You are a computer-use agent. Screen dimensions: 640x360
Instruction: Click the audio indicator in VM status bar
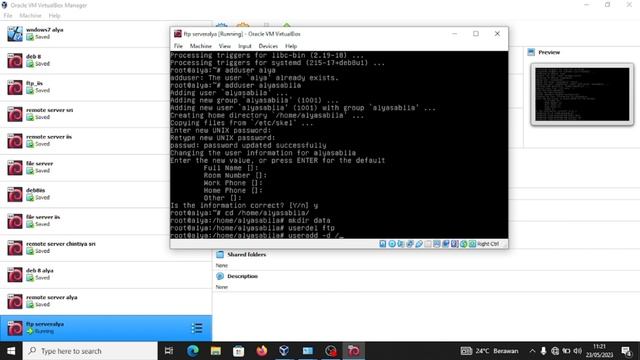click(x=401, y=244)
